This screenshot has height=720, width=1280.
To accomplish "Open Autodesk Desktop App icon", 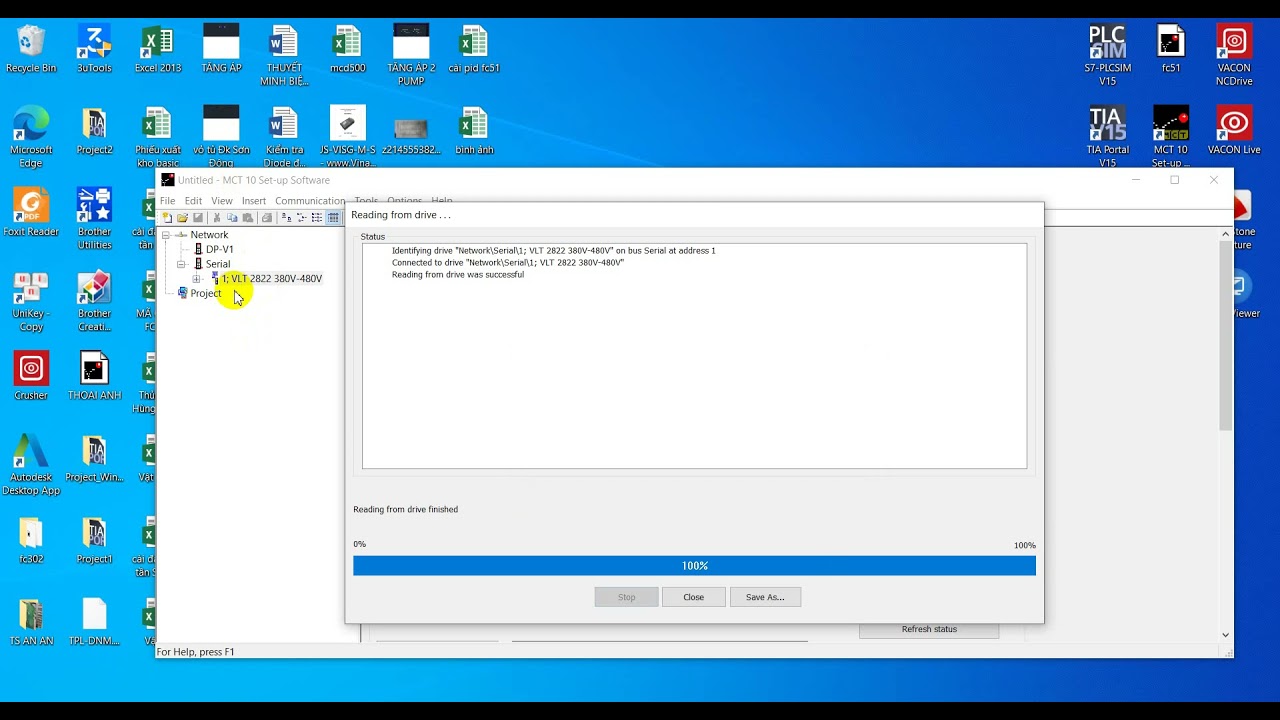I will (x=31, y=464).
